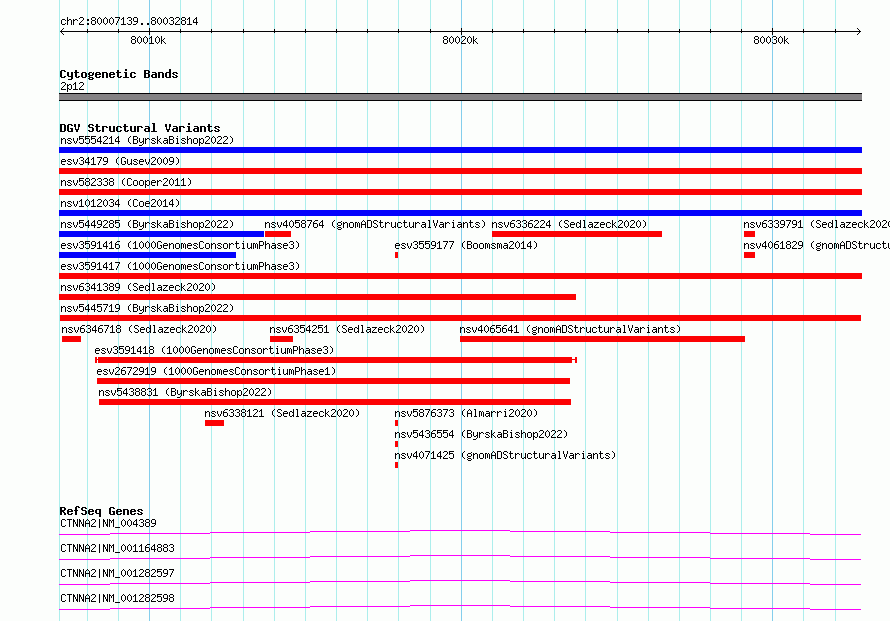
Task: Click nsv6354251 (Sedlazeck2020) label
Action: pyautogui.click(x=347, y=329)
